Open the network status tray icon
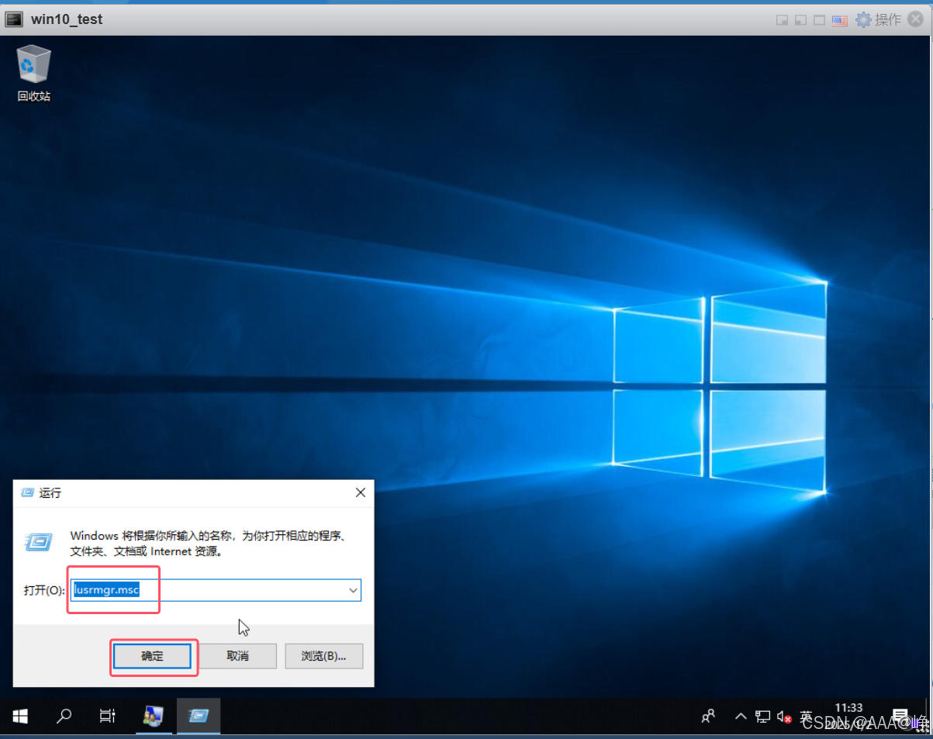Screen dimensions: 933x739 coord(763,716)
